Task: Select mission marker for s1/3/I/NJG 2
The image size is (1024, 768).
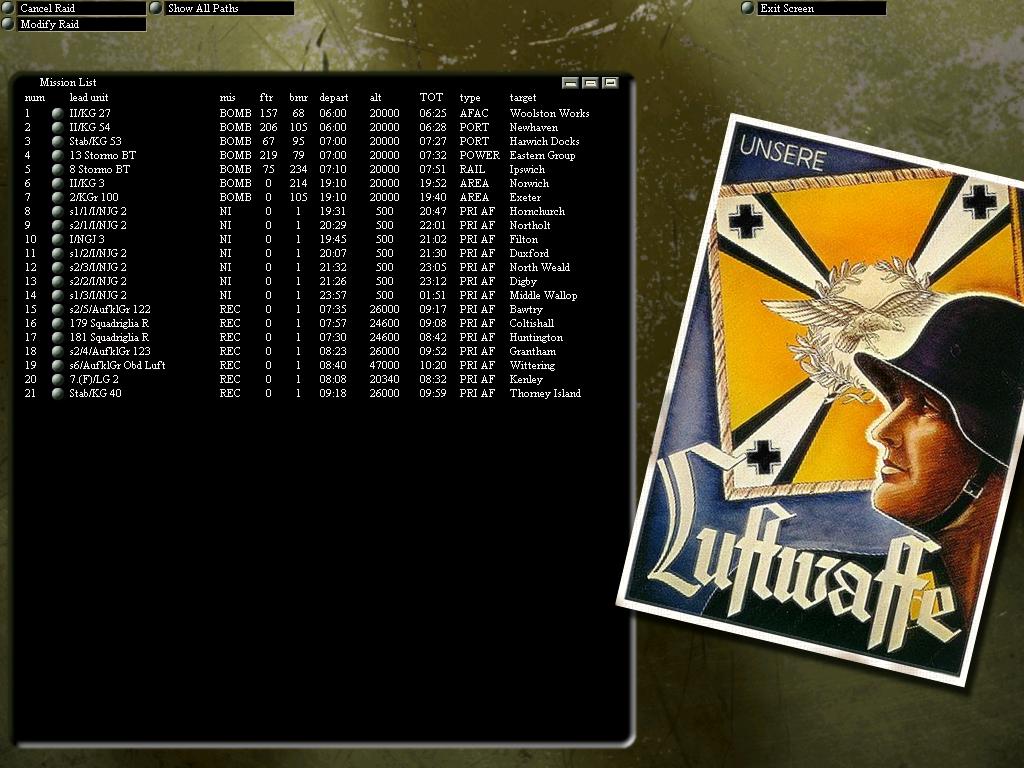Action: click(x=57, y=296)
